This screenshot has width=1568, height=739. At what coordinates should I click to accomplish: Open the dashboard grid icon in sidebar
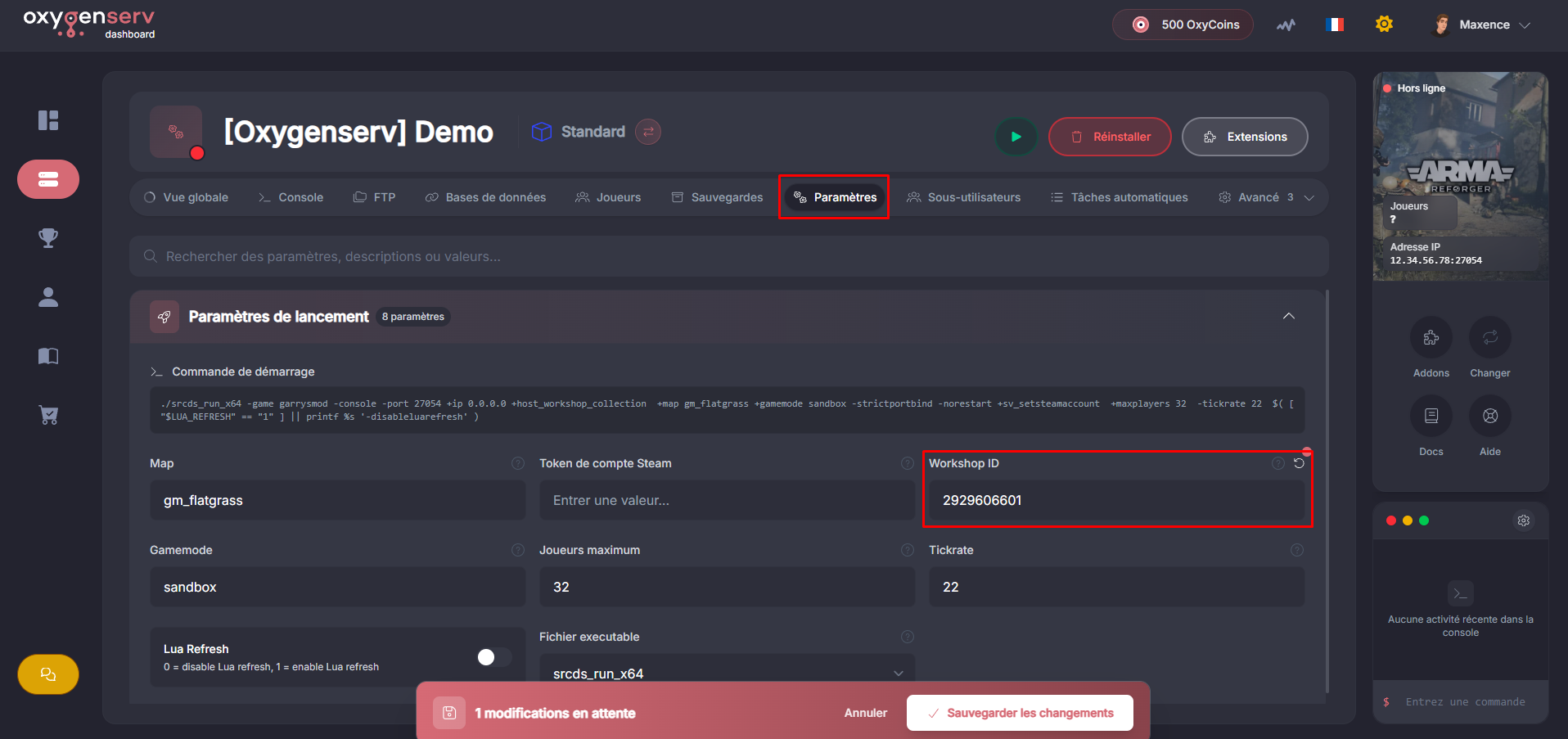click(48, 120)
